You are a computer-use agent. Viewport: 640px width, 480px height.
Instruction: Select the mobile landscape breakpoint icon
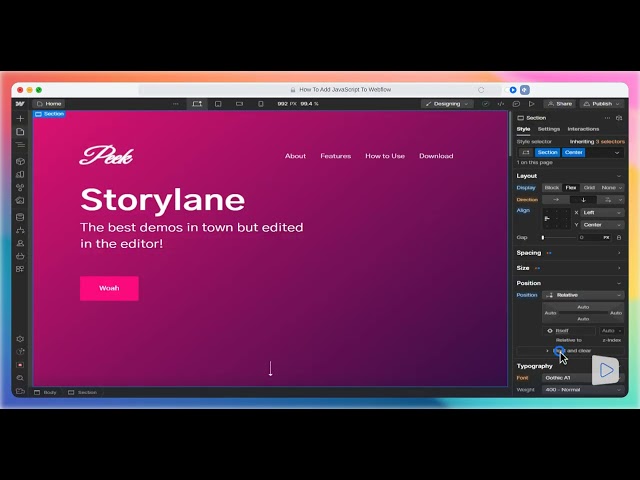(240, 104)
